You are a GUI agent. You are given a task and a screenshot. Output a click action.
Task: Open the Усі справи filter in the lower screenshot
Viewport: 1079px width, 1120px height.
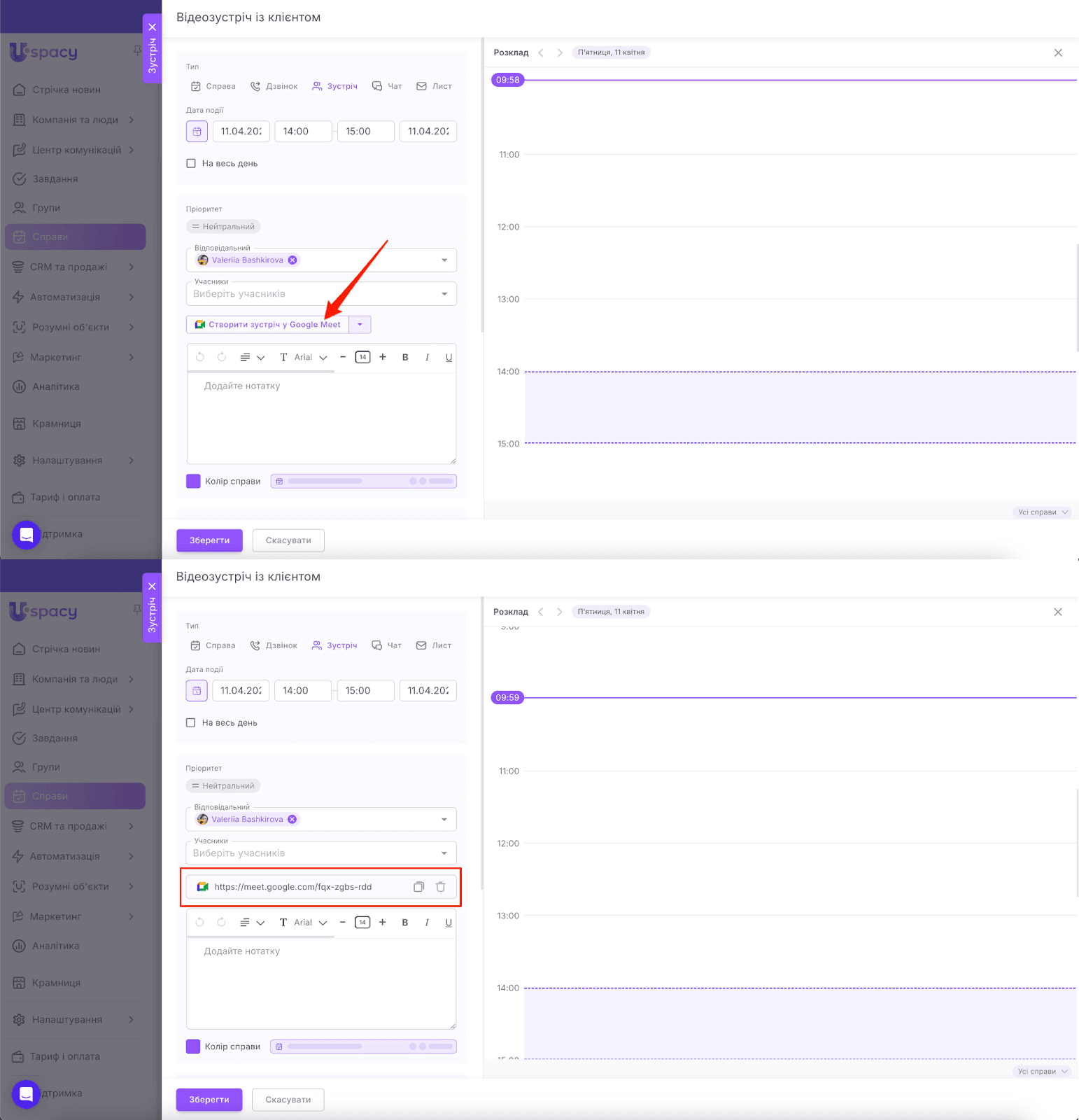point(1043,1072)
